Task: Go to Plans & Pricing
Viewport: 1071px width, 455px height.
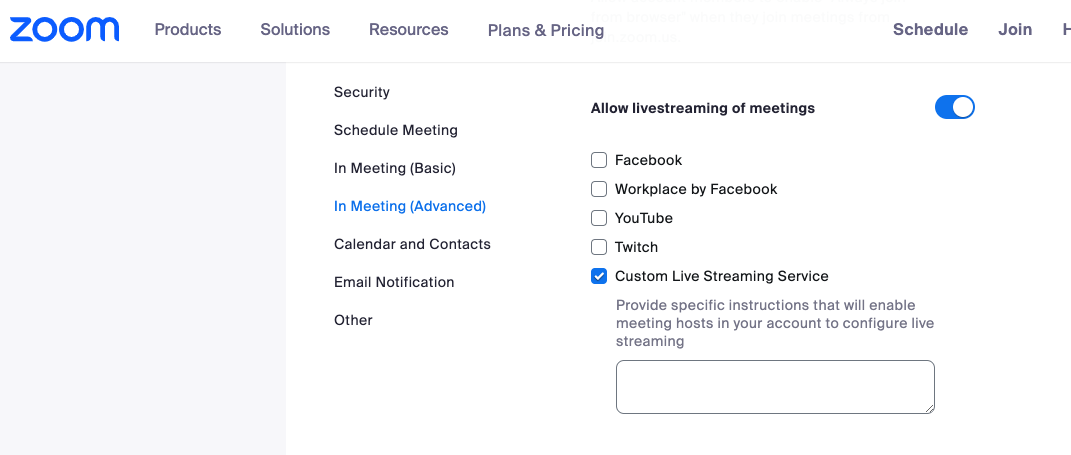Action: (x=546, y=31)
